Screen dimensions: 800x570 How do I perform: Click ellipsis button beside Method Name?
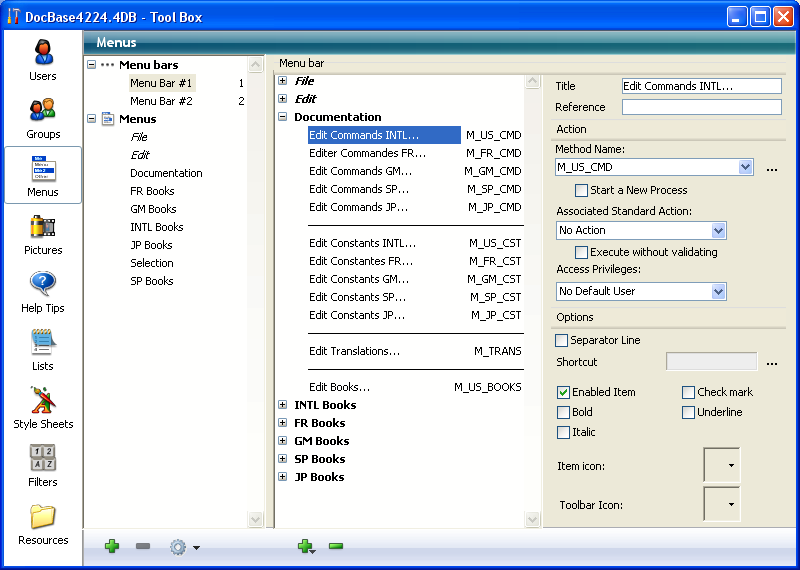coord(772,170)
